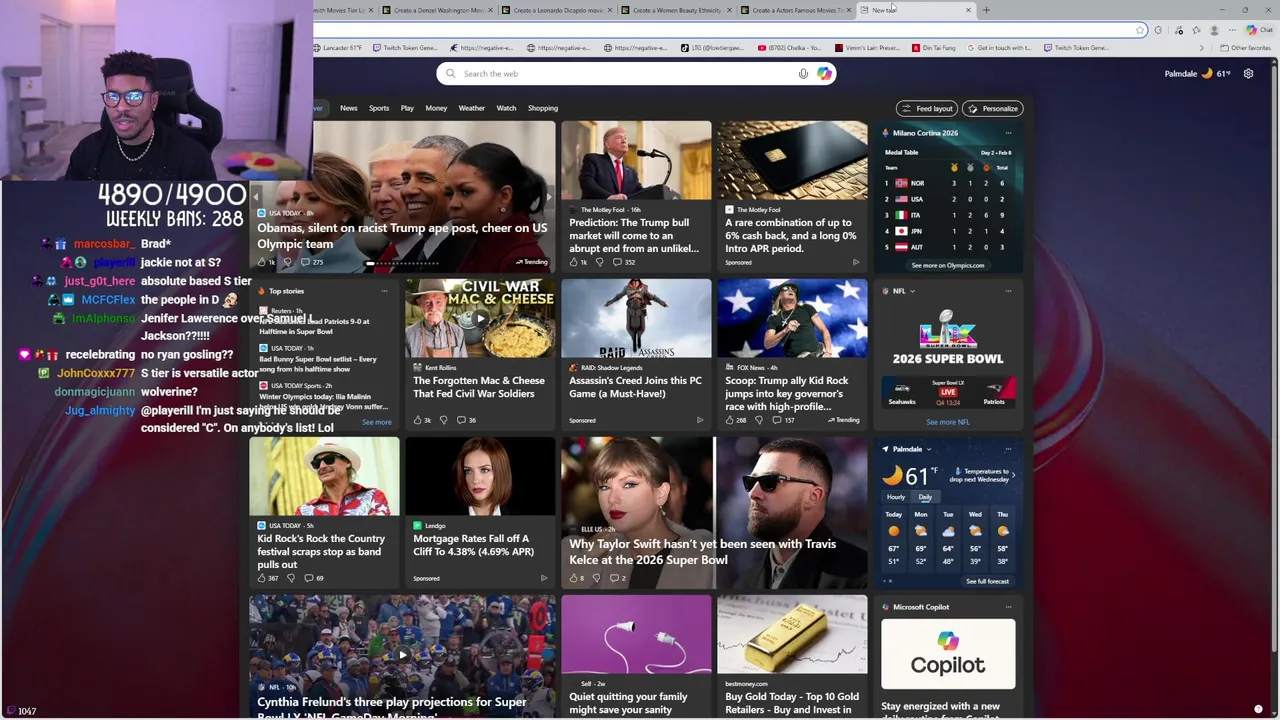Open the Money tab in the feed
This screenshot has width=1280, height=720.
436,108
